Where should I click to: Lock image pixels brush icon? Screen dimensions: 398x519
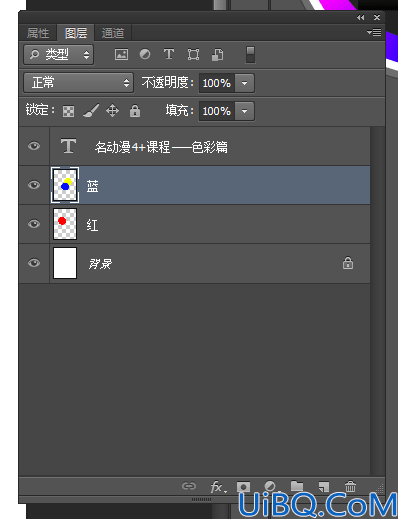tap(91, 111)
